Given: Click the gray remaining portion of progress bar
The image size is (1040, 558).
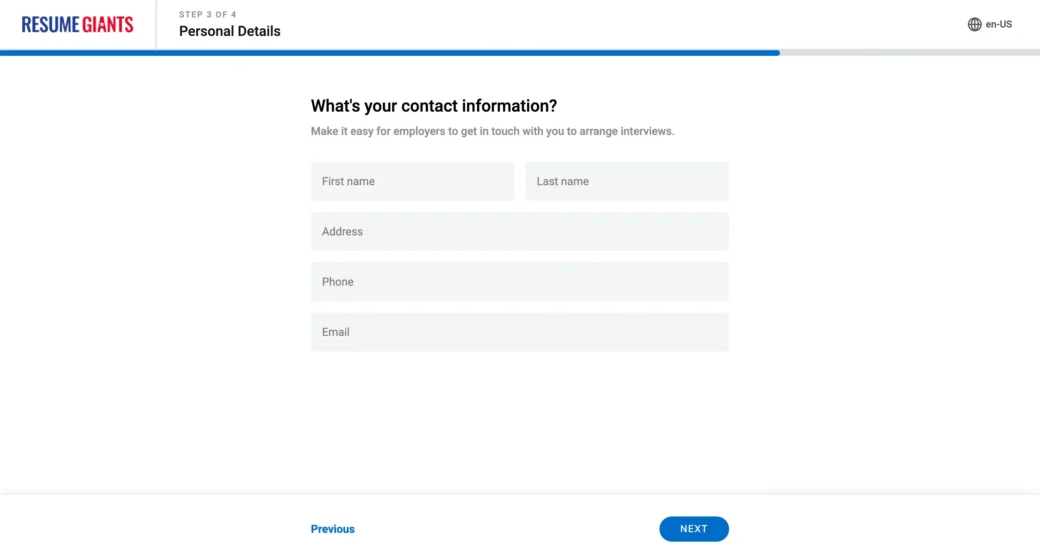Looking at the screenshot, I should tap(910, 53).
